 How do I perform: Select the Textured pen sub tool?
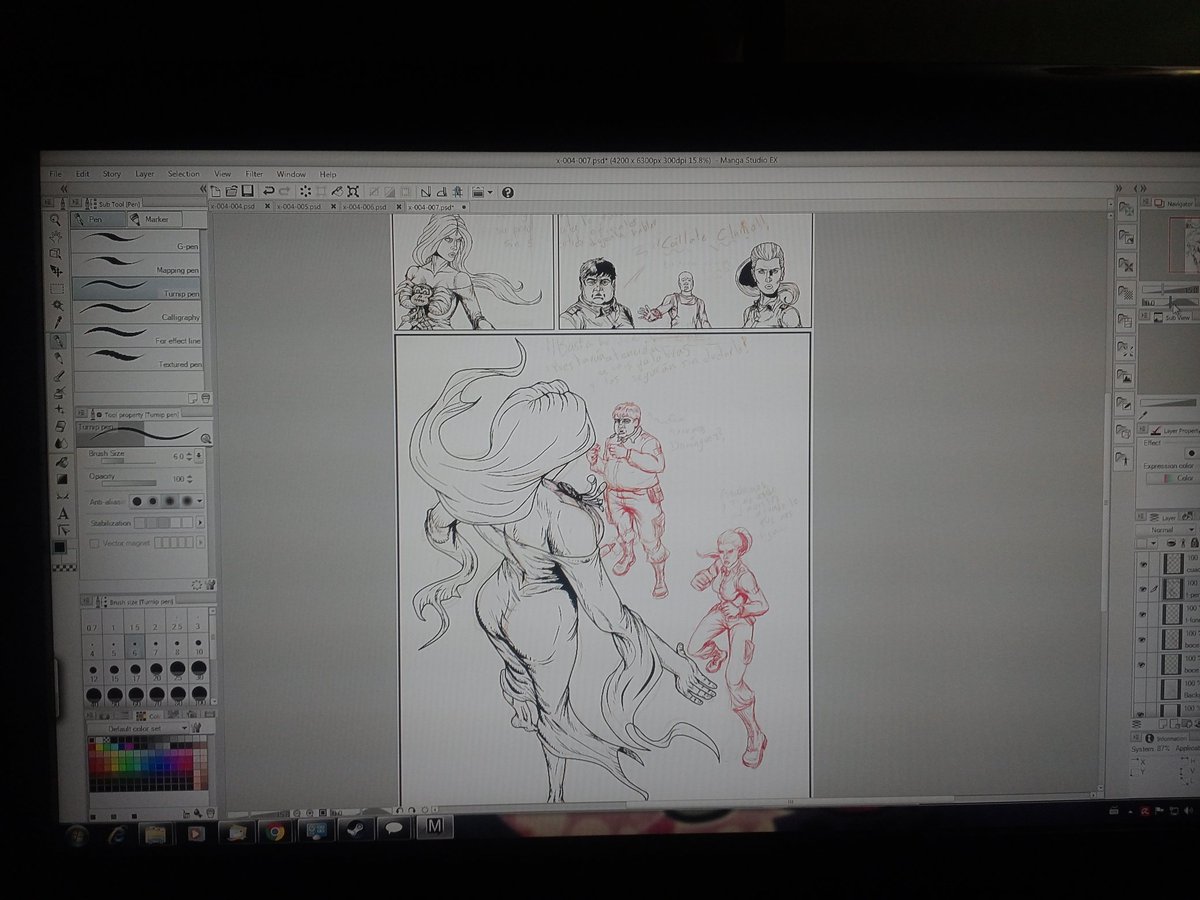139,360
